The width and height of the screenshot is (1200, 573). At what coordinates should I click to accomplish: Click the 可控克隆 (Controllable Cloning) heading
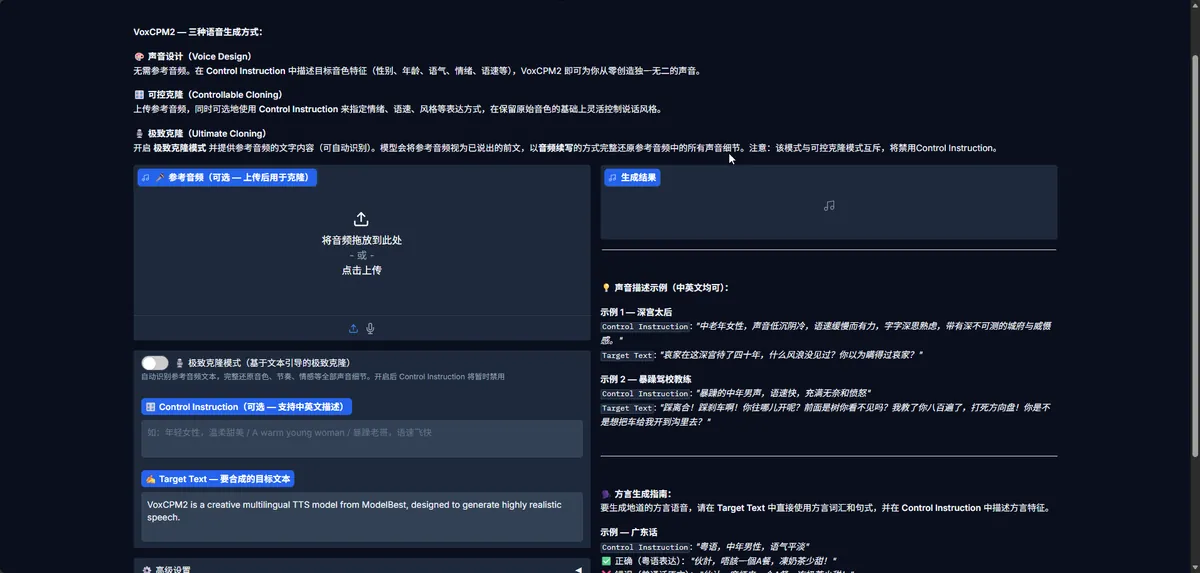click(x=207, y=95)
